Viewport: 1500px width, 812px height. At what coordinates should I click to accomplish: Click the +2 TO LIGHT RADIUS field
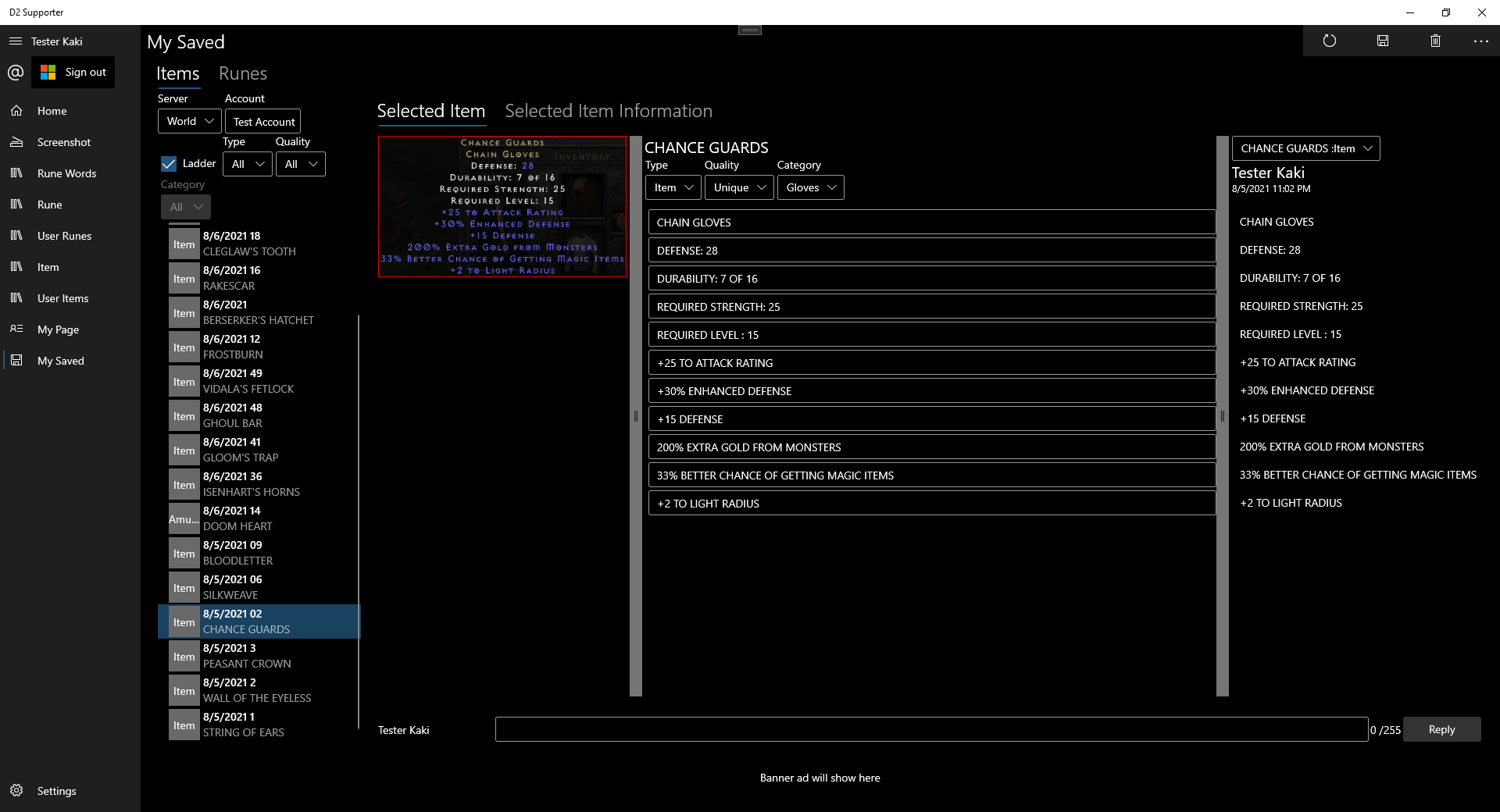931,504
